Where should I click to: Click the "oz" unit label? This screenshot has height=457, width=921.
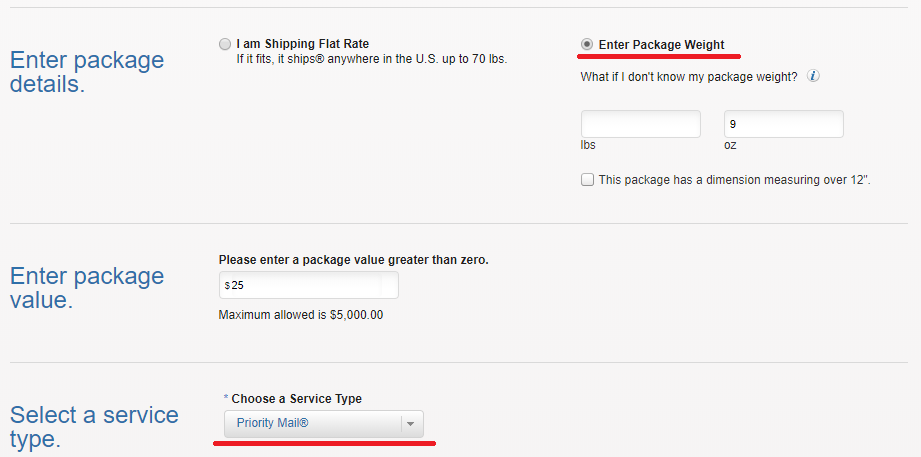[x=731, y=145]
